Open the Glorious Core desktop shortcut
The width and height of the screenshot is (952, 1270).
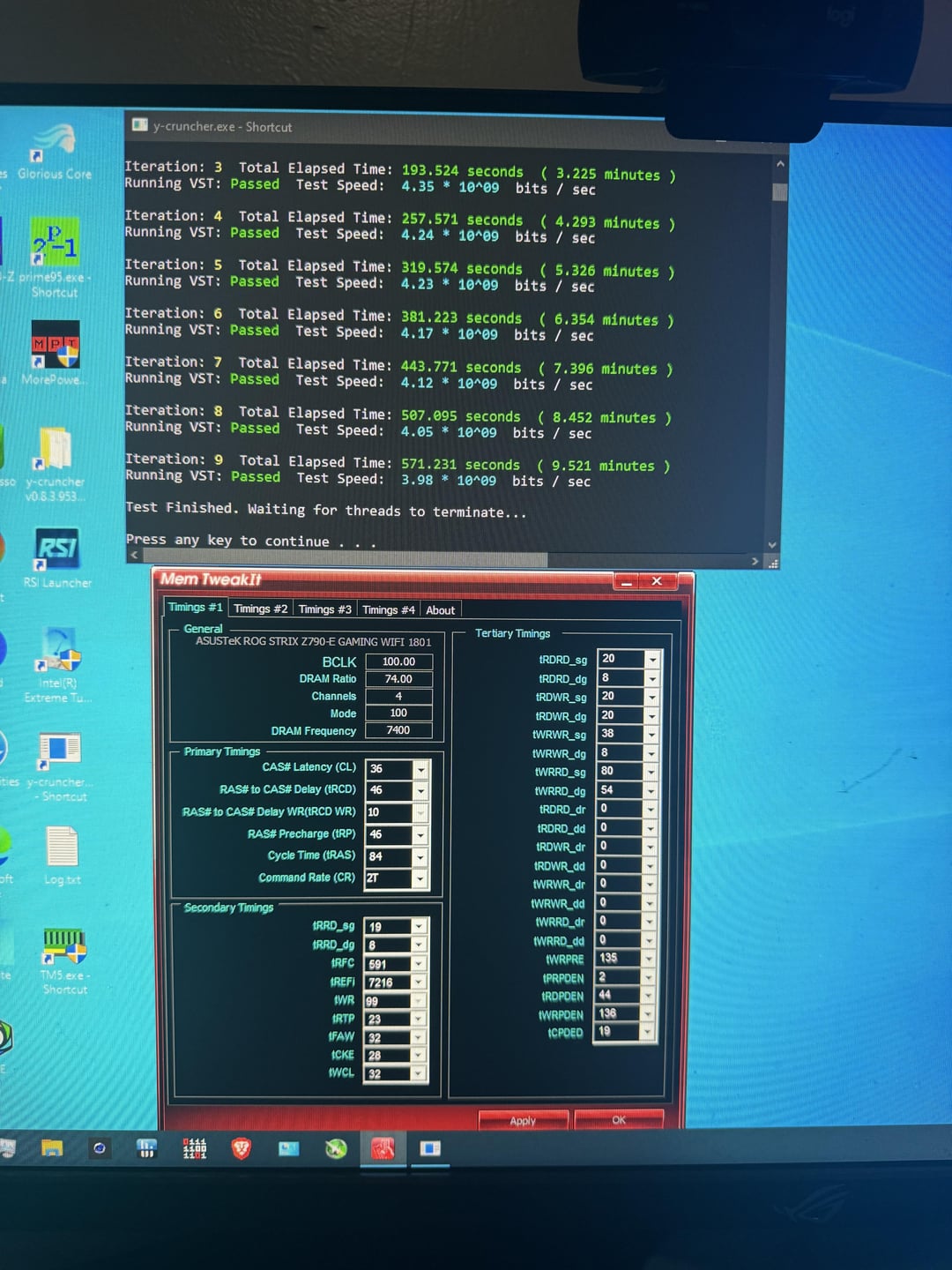[56, 152]
